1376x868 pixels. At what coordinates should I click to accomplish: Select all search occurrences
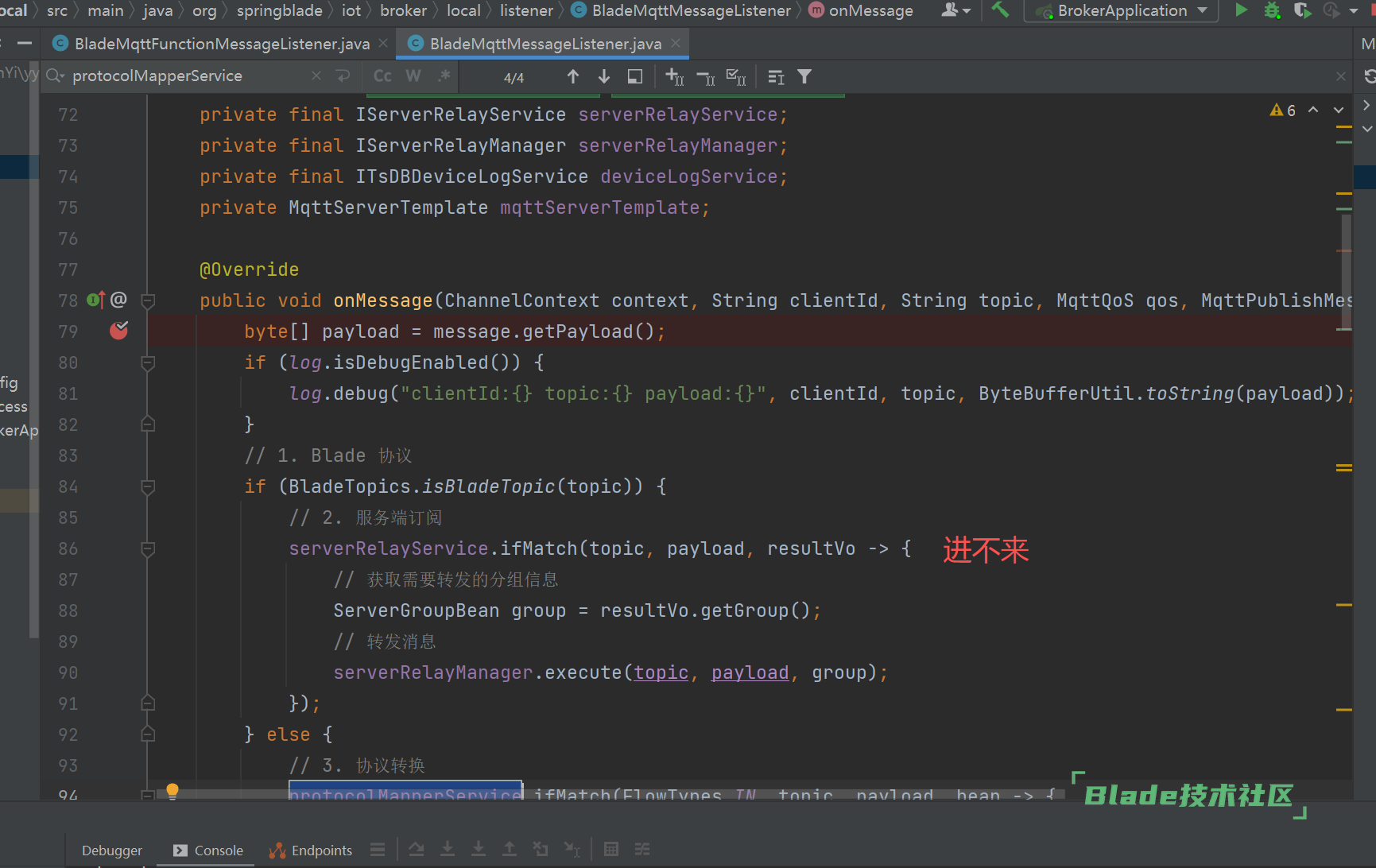point(736,76)
